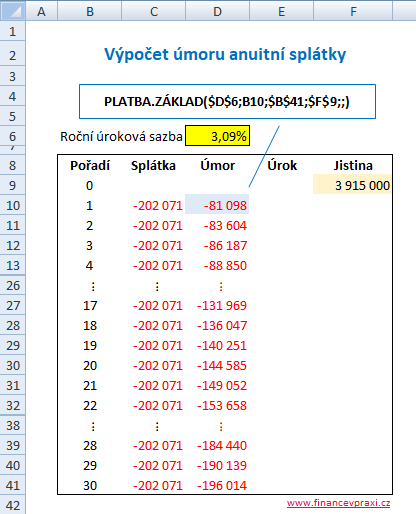Screen dimensions: 416x514
Task: Select the 'Úmor' column heading cell
Action: pos(217,165)
